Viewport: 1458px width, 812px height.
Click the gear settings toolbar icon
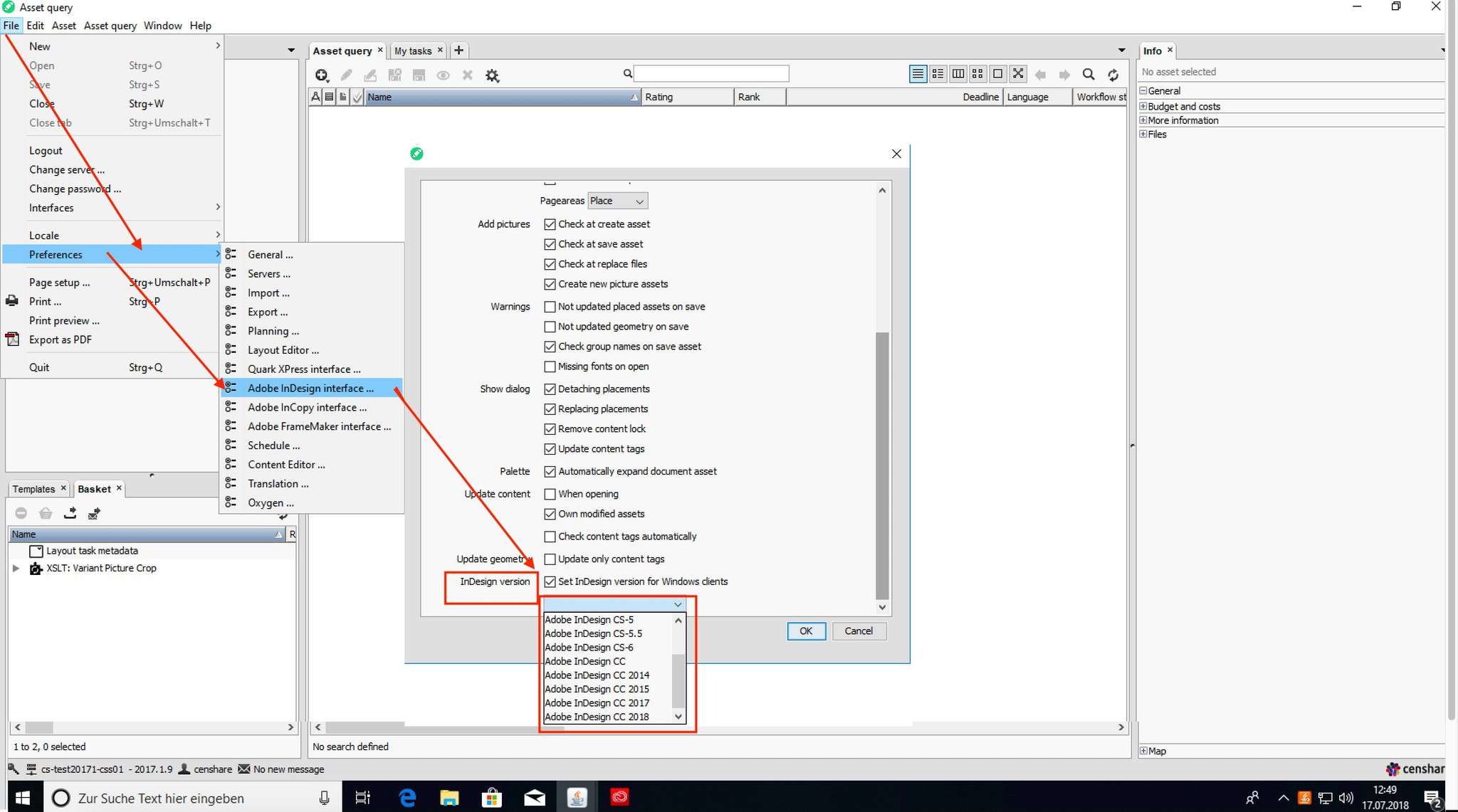tap(492, 75)
